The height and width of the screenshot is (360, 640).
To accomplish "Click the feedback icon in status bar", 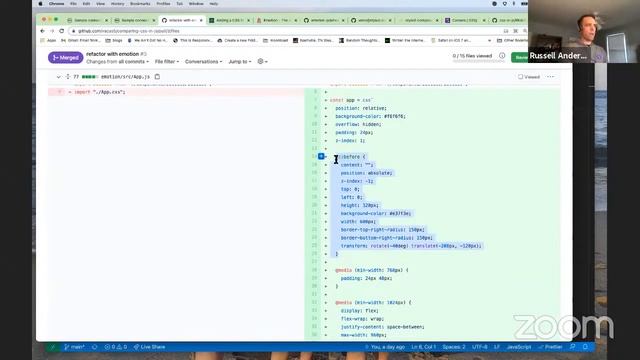I will (x=572, y=347).
